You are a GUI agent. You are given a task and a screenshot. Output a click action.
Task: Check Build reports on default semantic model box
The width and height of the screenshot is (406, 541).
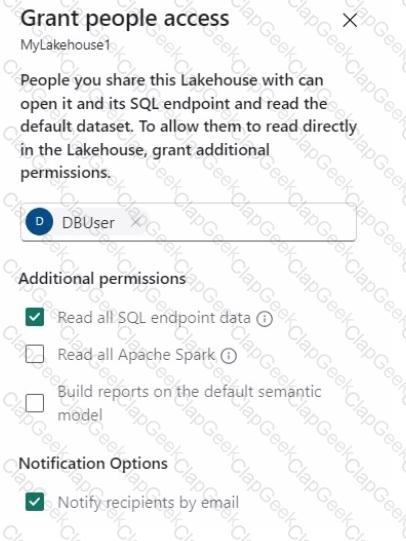point(34,403)
